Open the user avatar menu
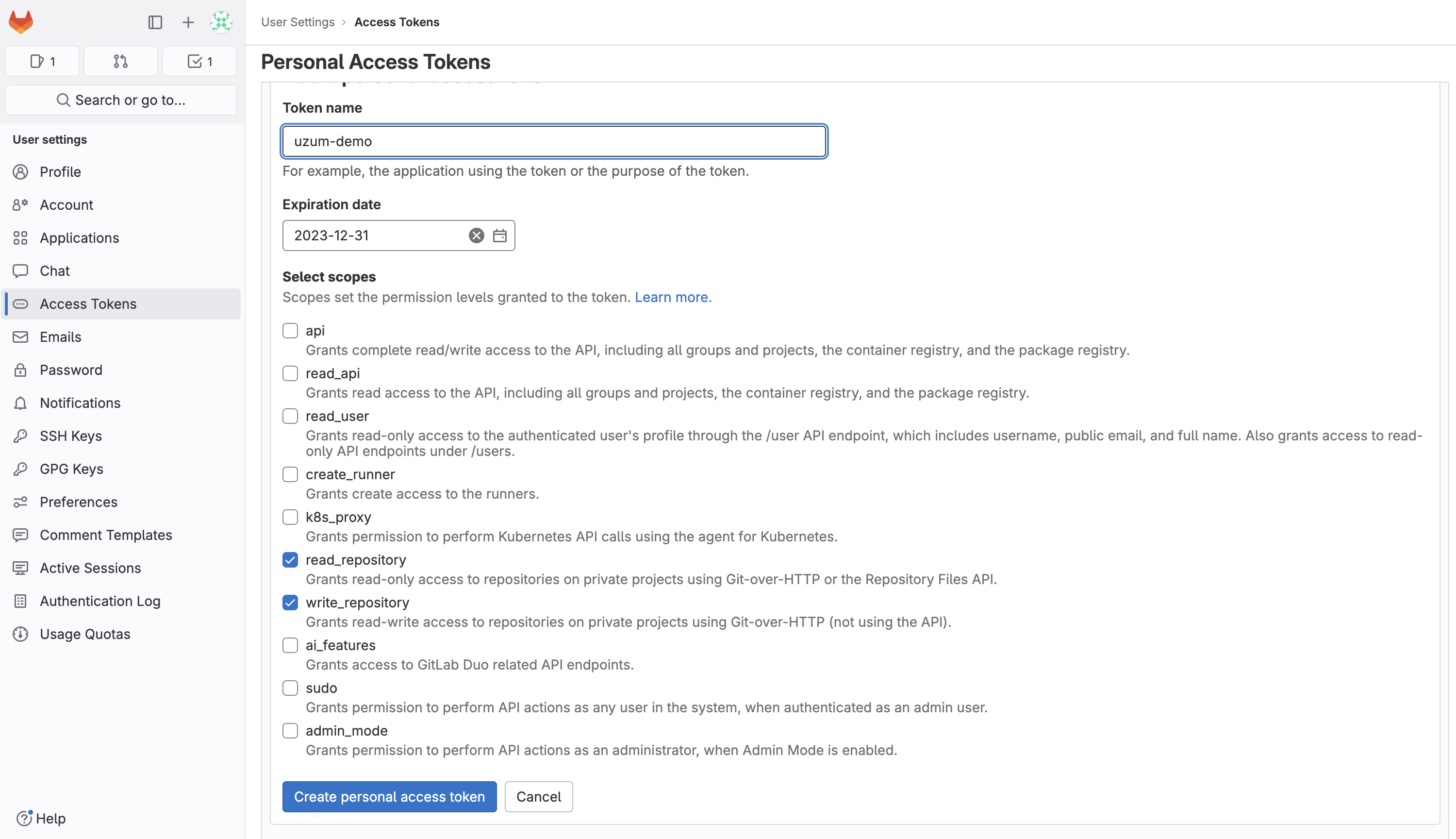The height and width of the screenshot is (839, 1456). [221, 22]
